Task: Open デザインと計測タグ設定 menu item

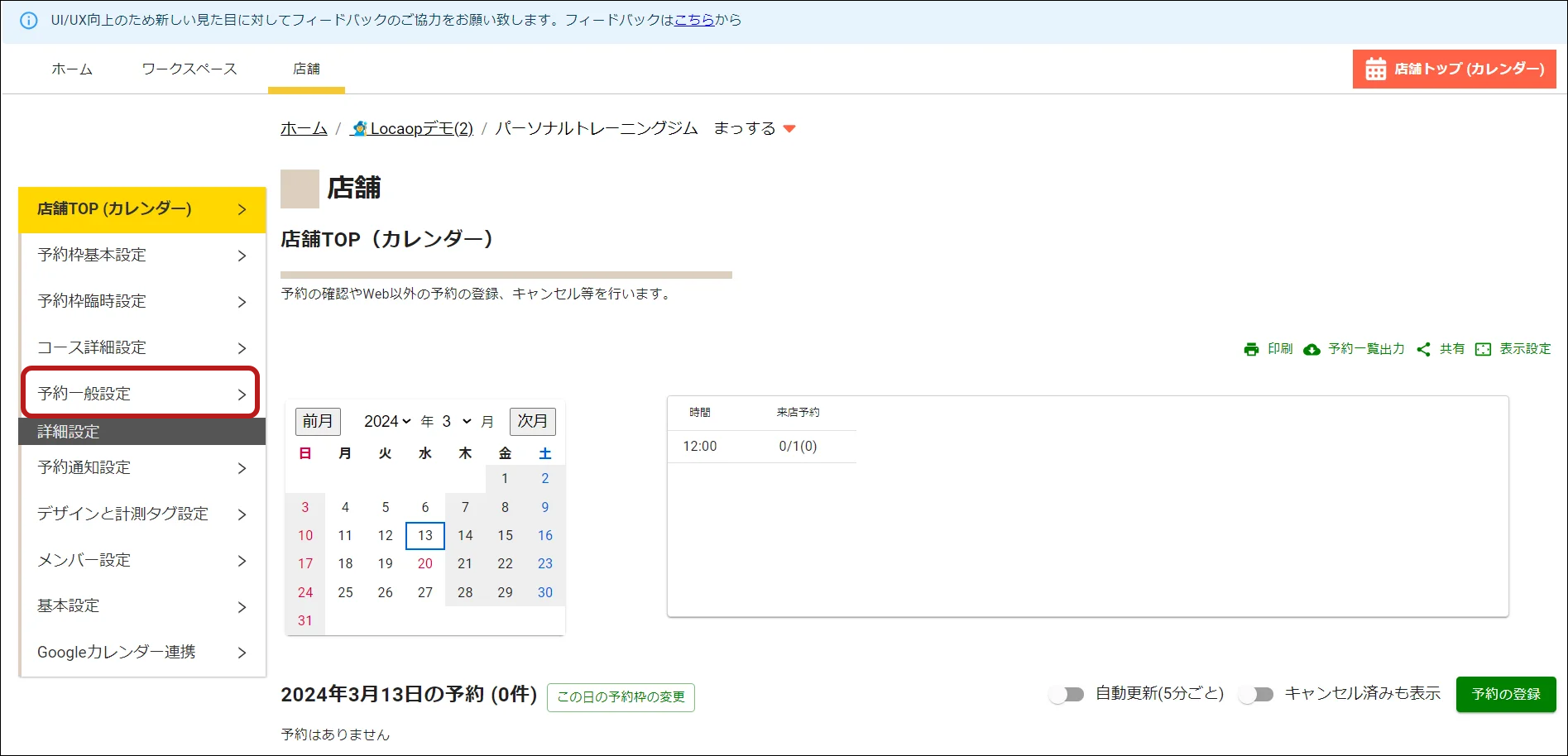Action: pyautogui.click(x=142, y=514)
